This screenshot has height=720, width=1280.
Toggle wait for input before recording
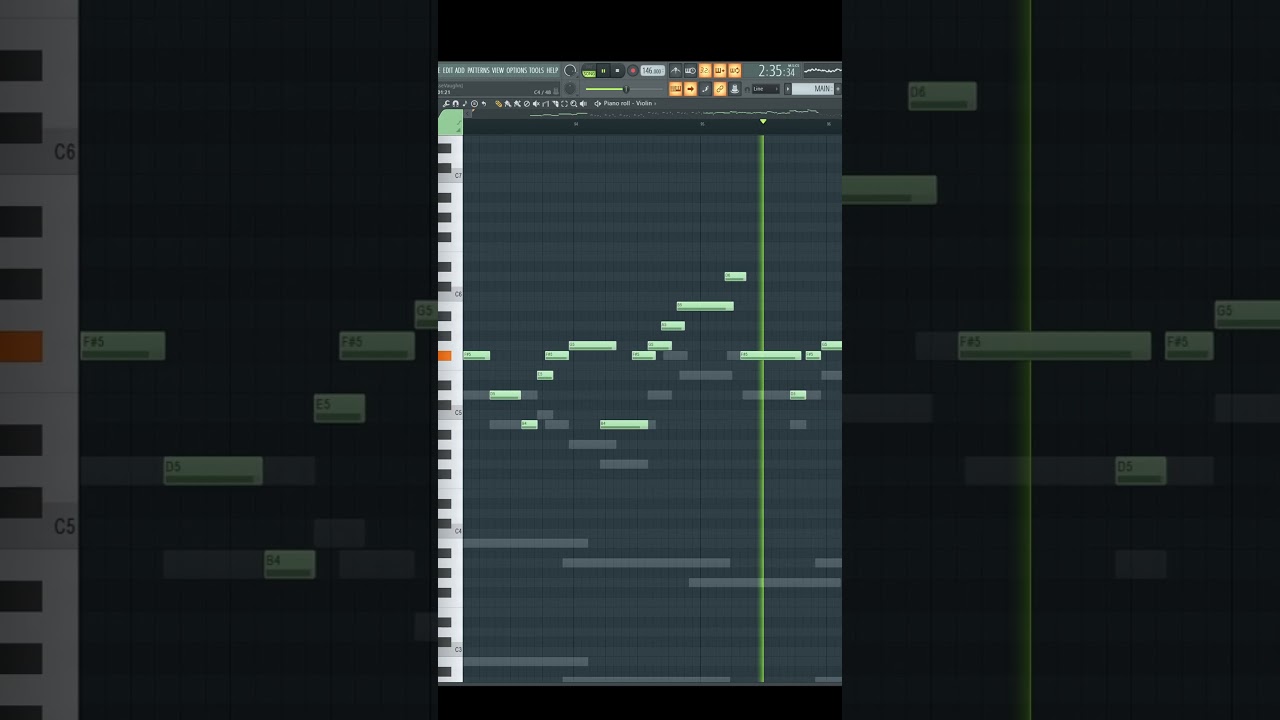click(x=690, y=70)
